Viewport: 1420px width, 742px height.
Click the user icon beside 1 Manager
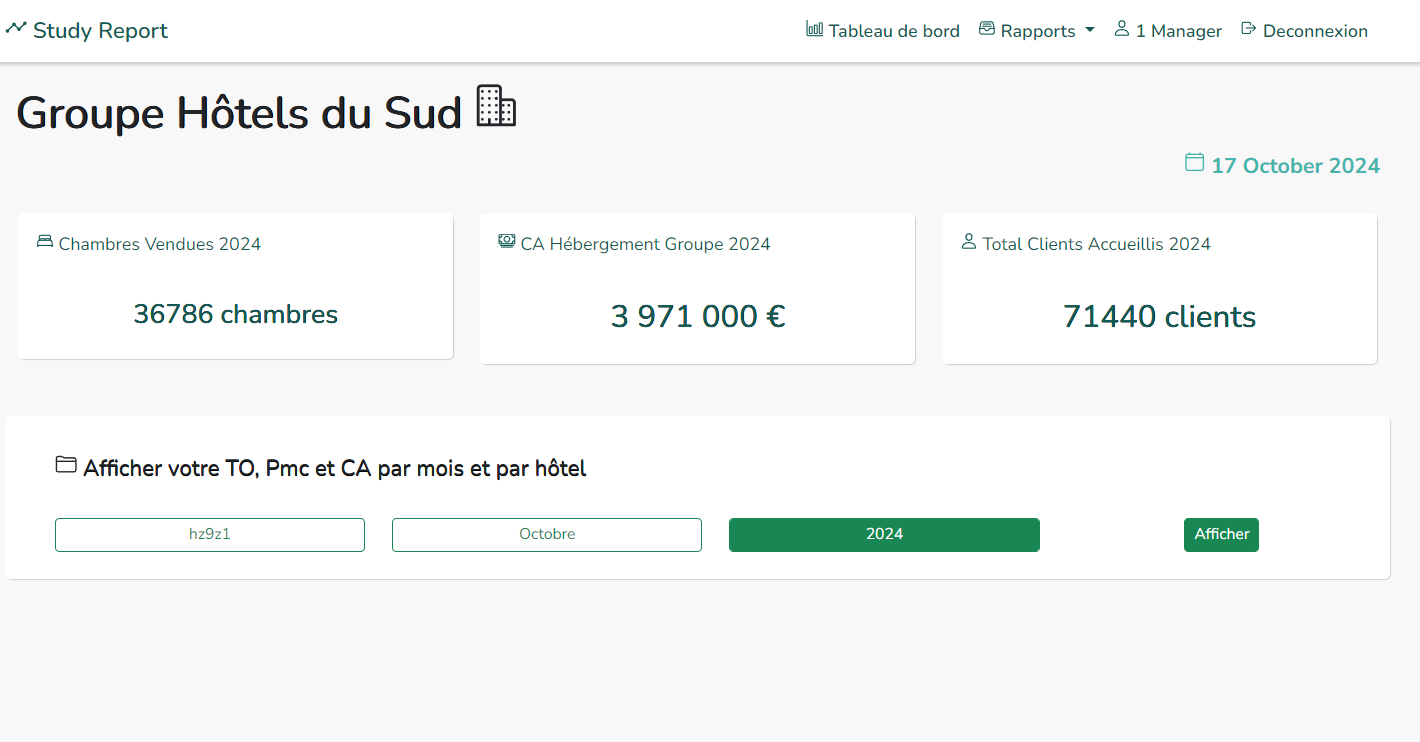click(1121, 29)
